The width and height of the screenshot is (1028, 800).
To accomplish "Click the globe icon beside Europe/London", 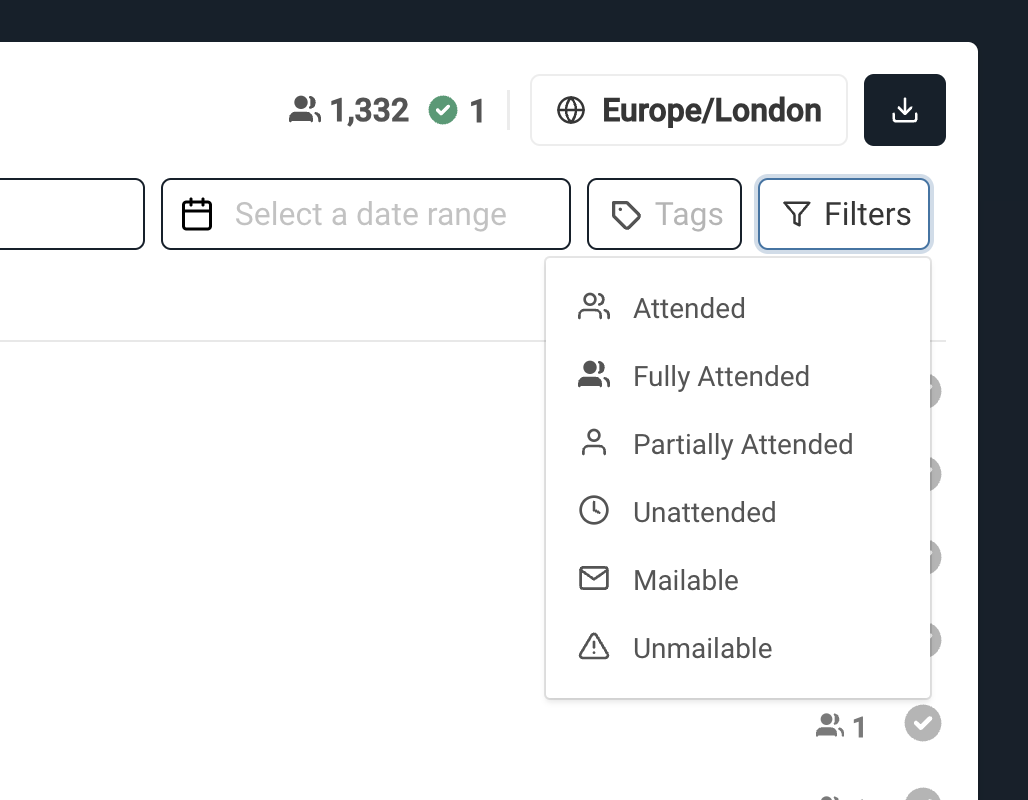I will pyautogui.click(x=571, y=110).
